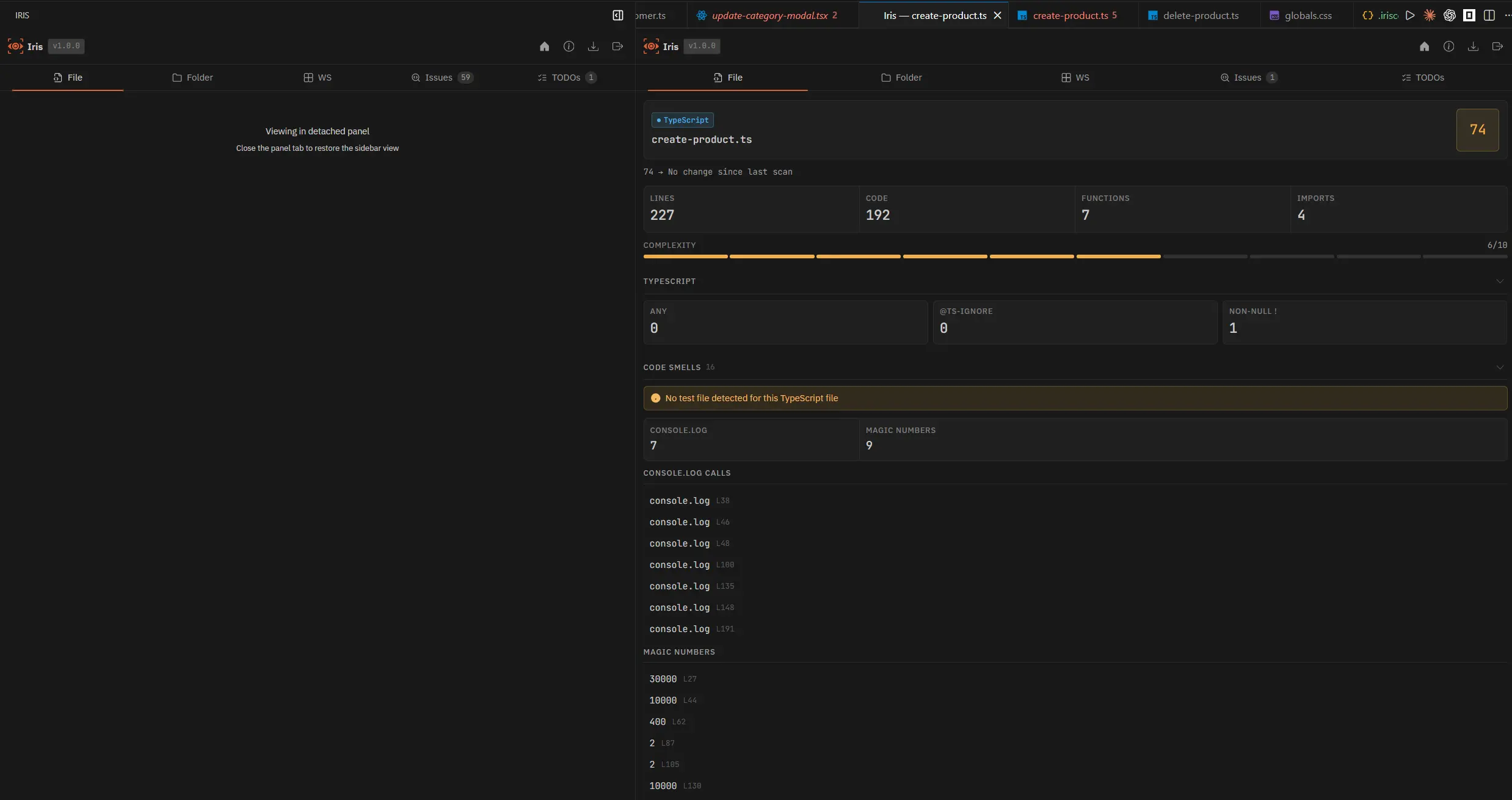Click the Iris eye logo in the left sidebar

pos(15,46)
